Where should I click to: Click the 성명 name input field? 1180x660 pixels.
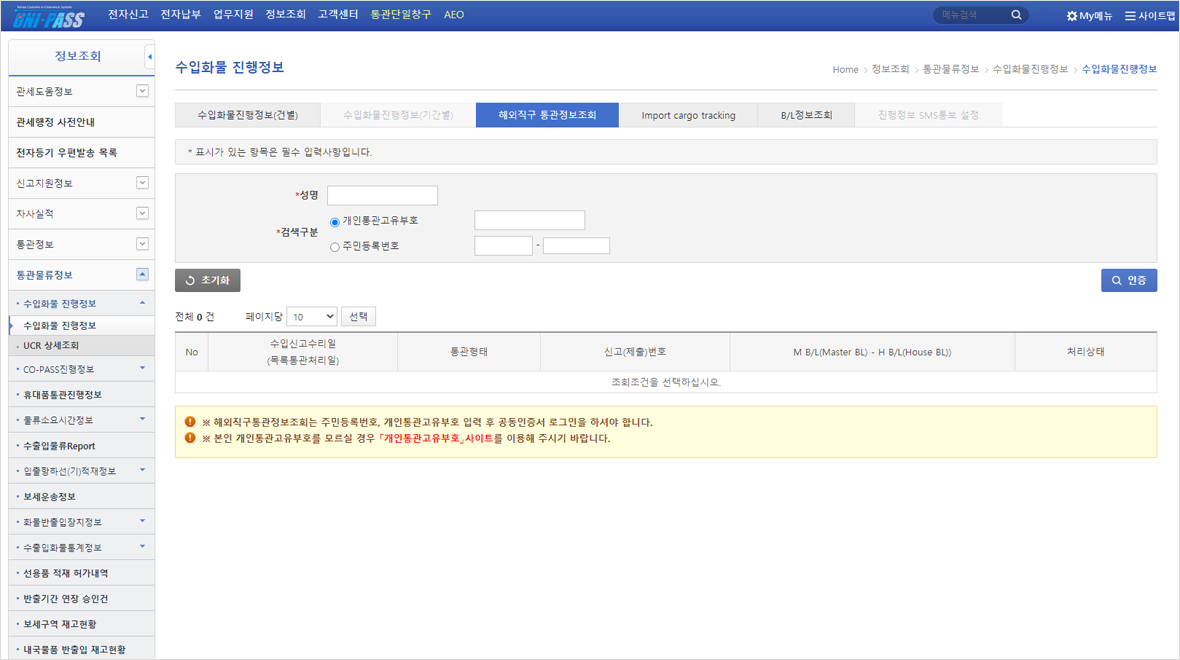[382, 196]
